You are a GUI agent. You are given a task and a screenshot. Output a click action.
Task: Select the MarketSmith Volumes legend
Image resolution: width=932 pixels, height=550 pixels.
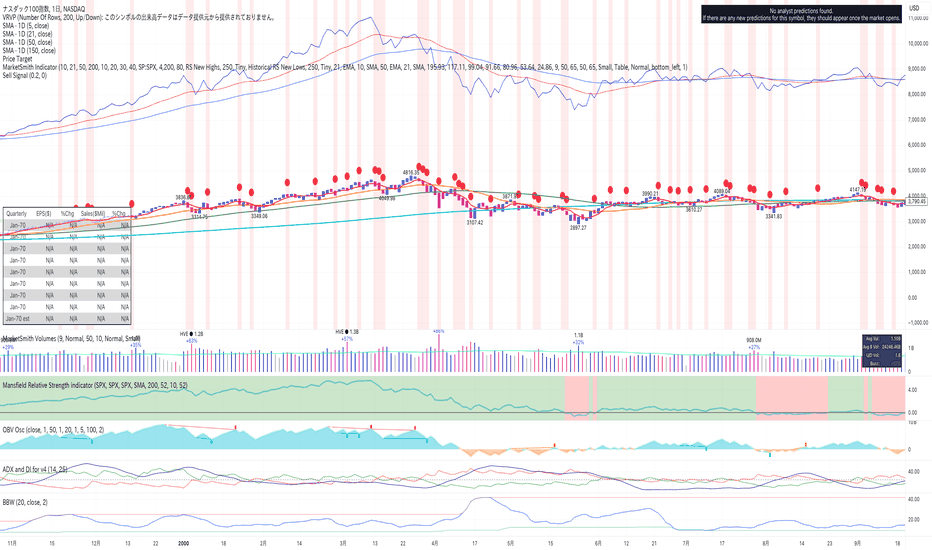(71, 338)
